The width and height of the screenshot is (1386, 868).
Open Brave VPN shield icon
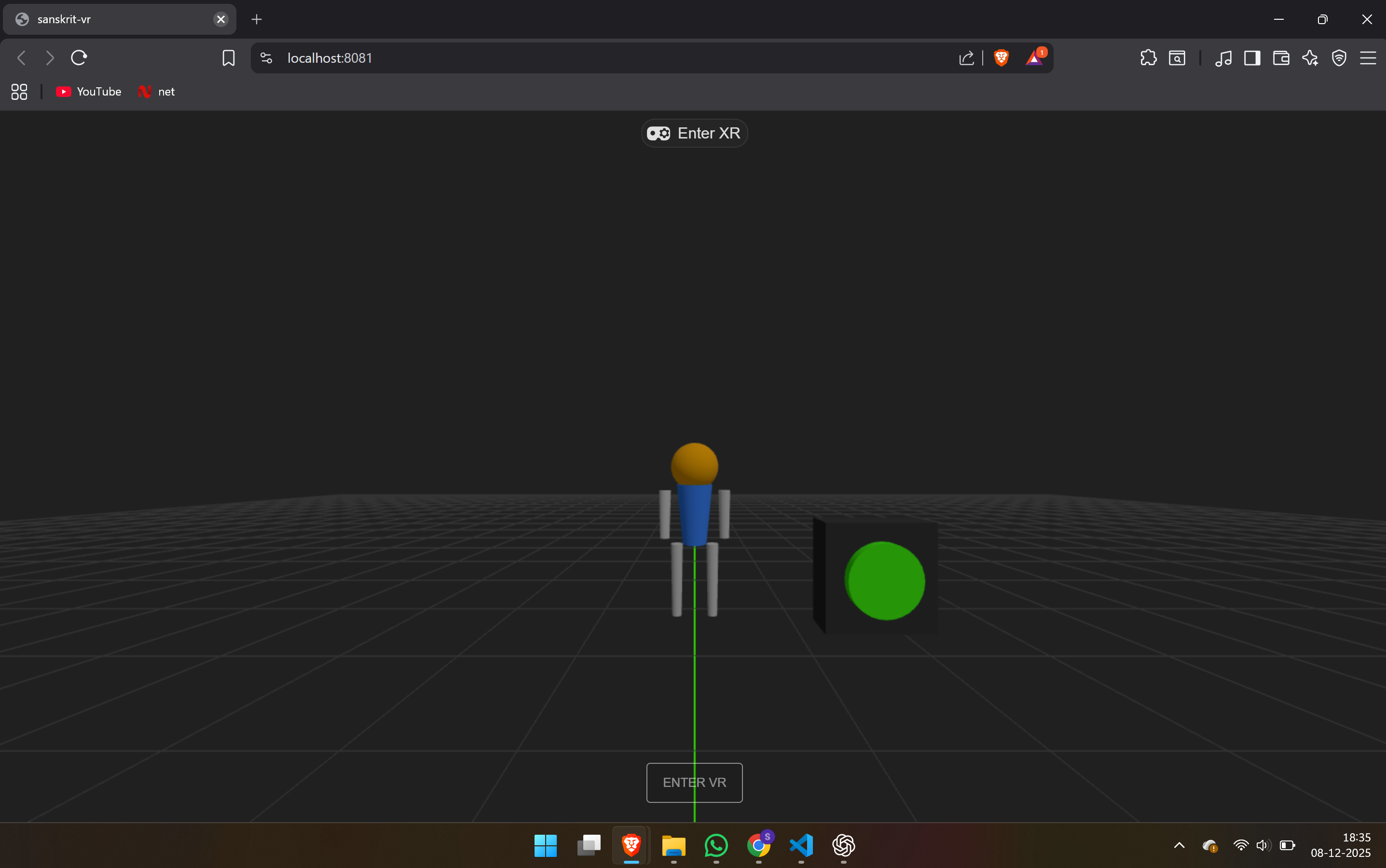[x=1339, y=58]
